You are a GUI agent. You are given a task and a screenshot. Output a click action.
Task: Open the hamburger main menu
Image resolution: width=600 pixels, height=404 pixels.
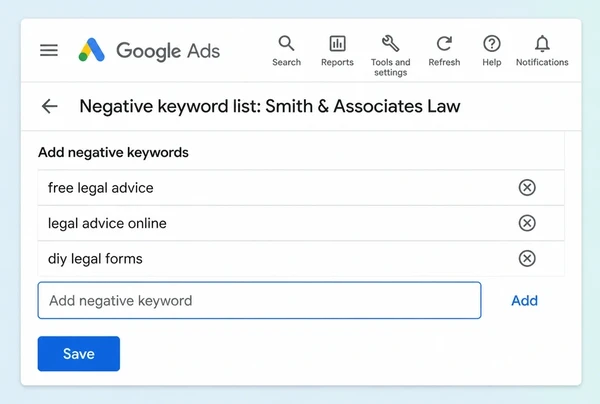tap(49, 50)
